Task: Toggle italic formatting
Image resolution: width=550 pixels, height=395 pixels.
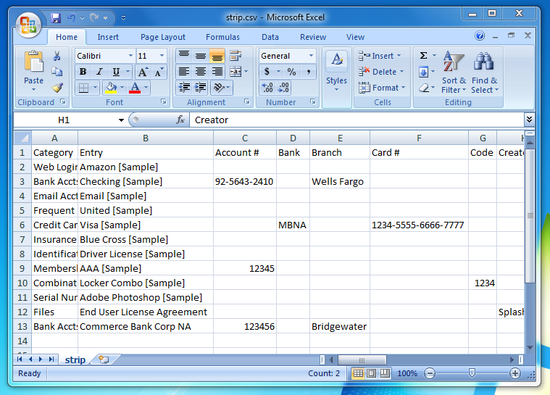Action: pos(100,72)
